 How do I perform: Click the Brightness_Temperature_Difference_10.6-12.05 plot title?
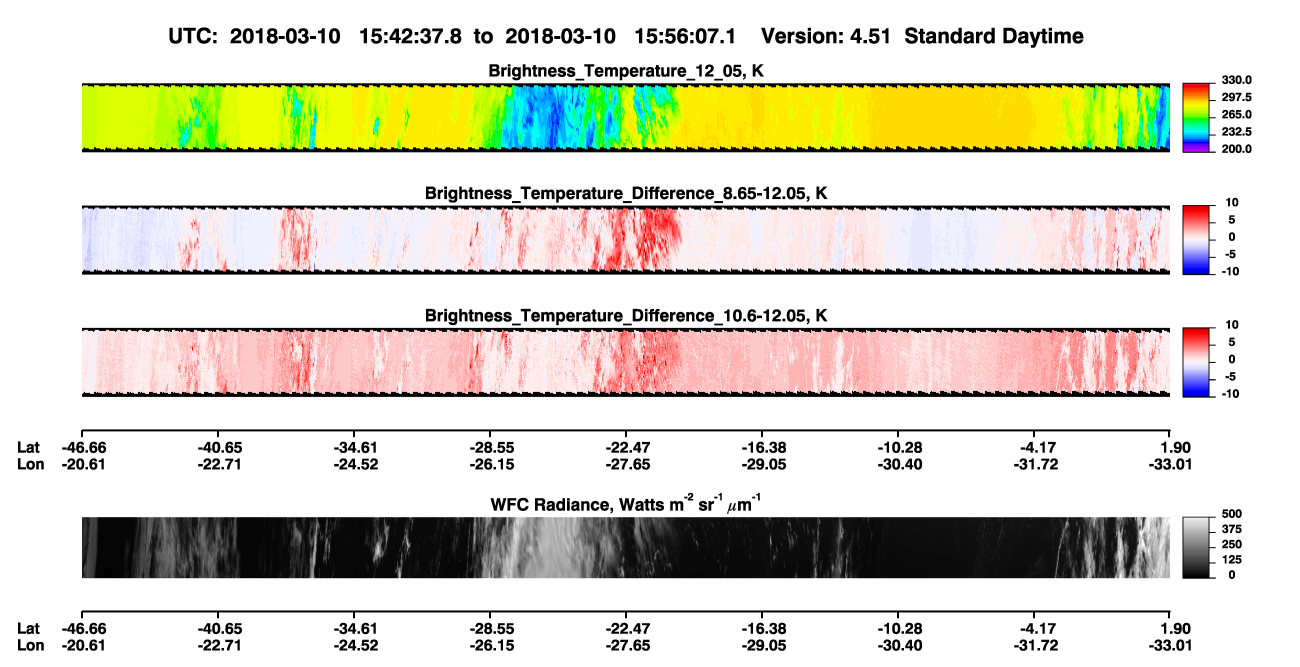tap(626, 316)
